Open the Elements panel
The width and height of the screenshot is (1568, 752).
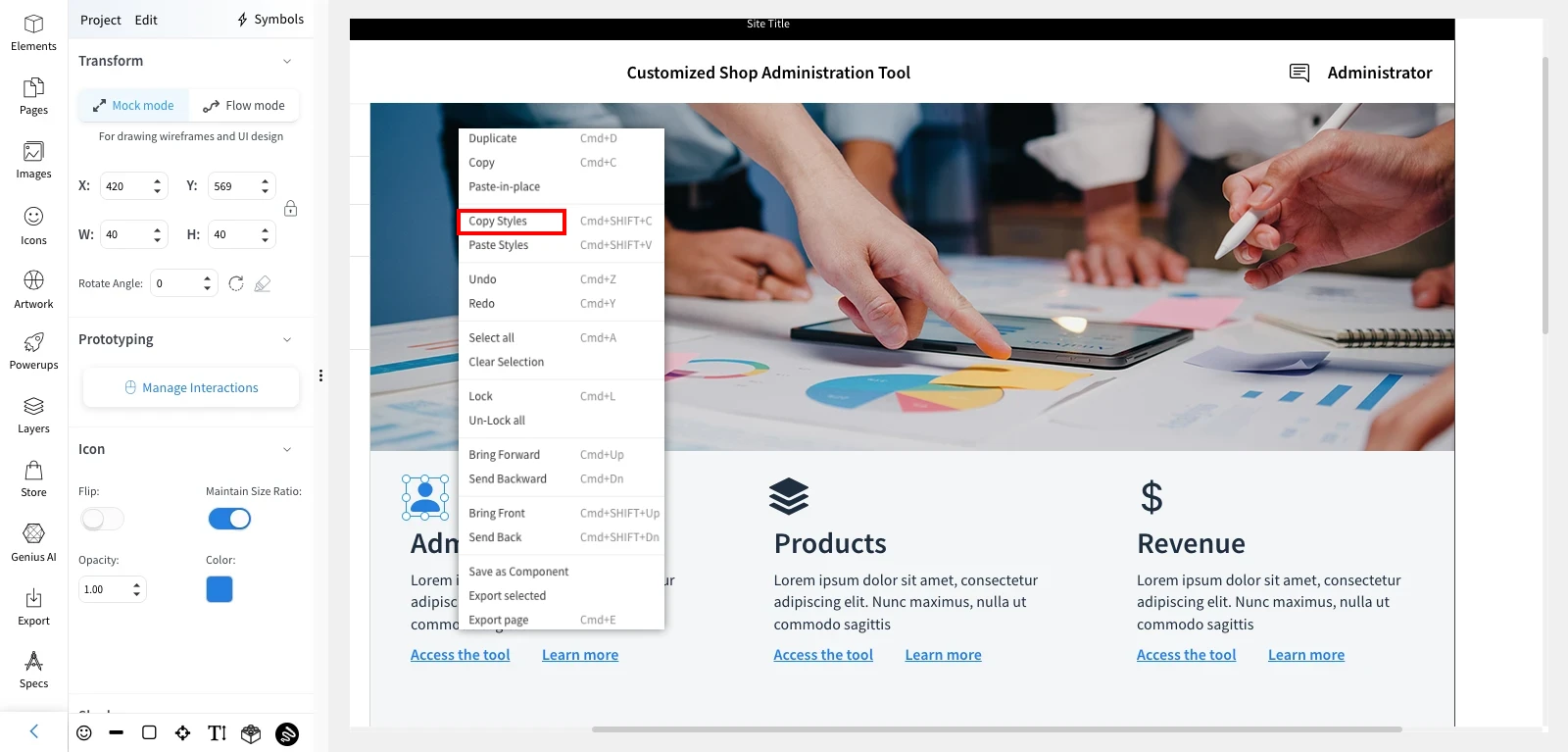tap(33, 32)
